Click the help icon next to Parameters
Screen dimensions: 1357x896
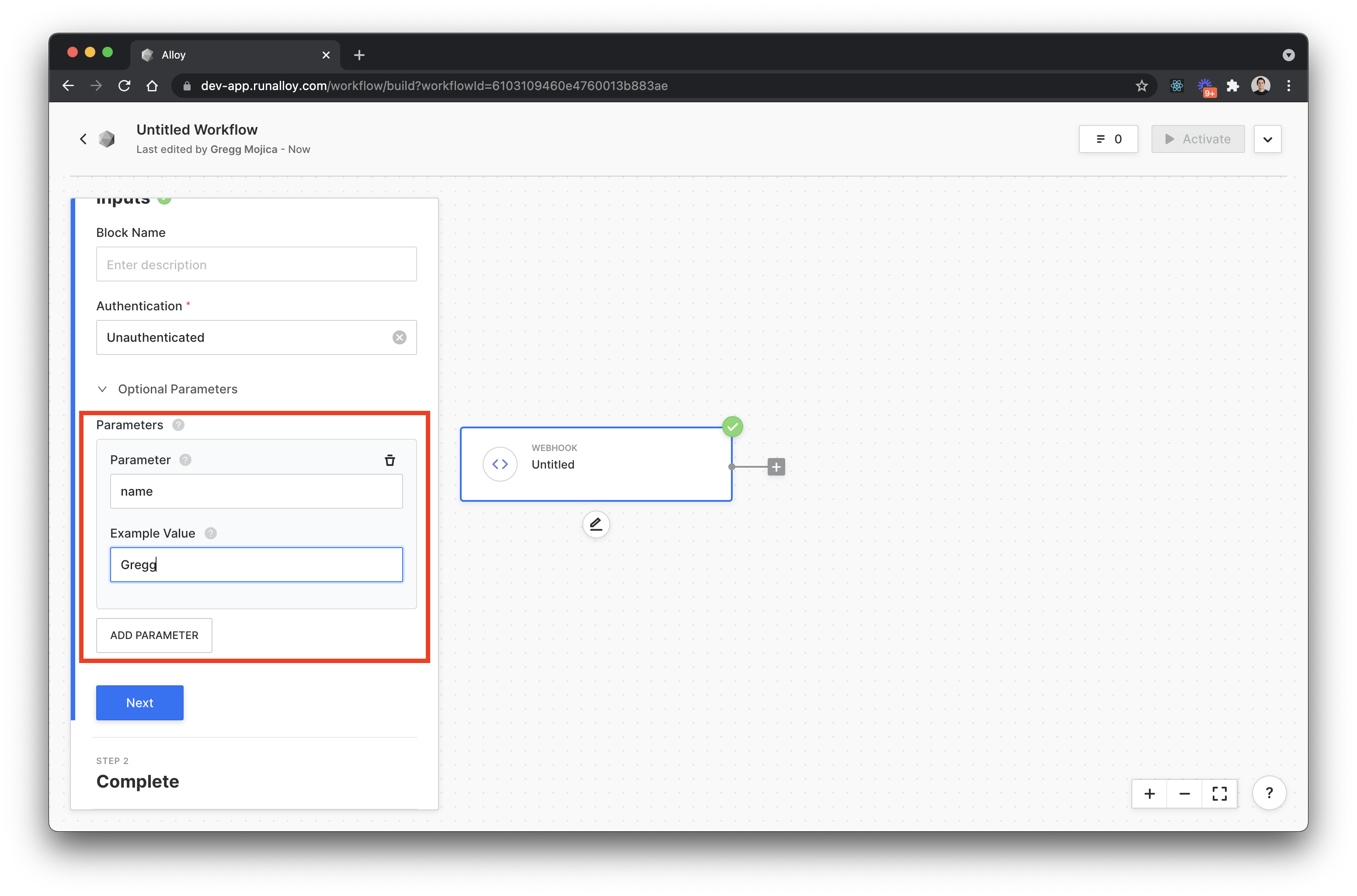[x=178, y=424]
